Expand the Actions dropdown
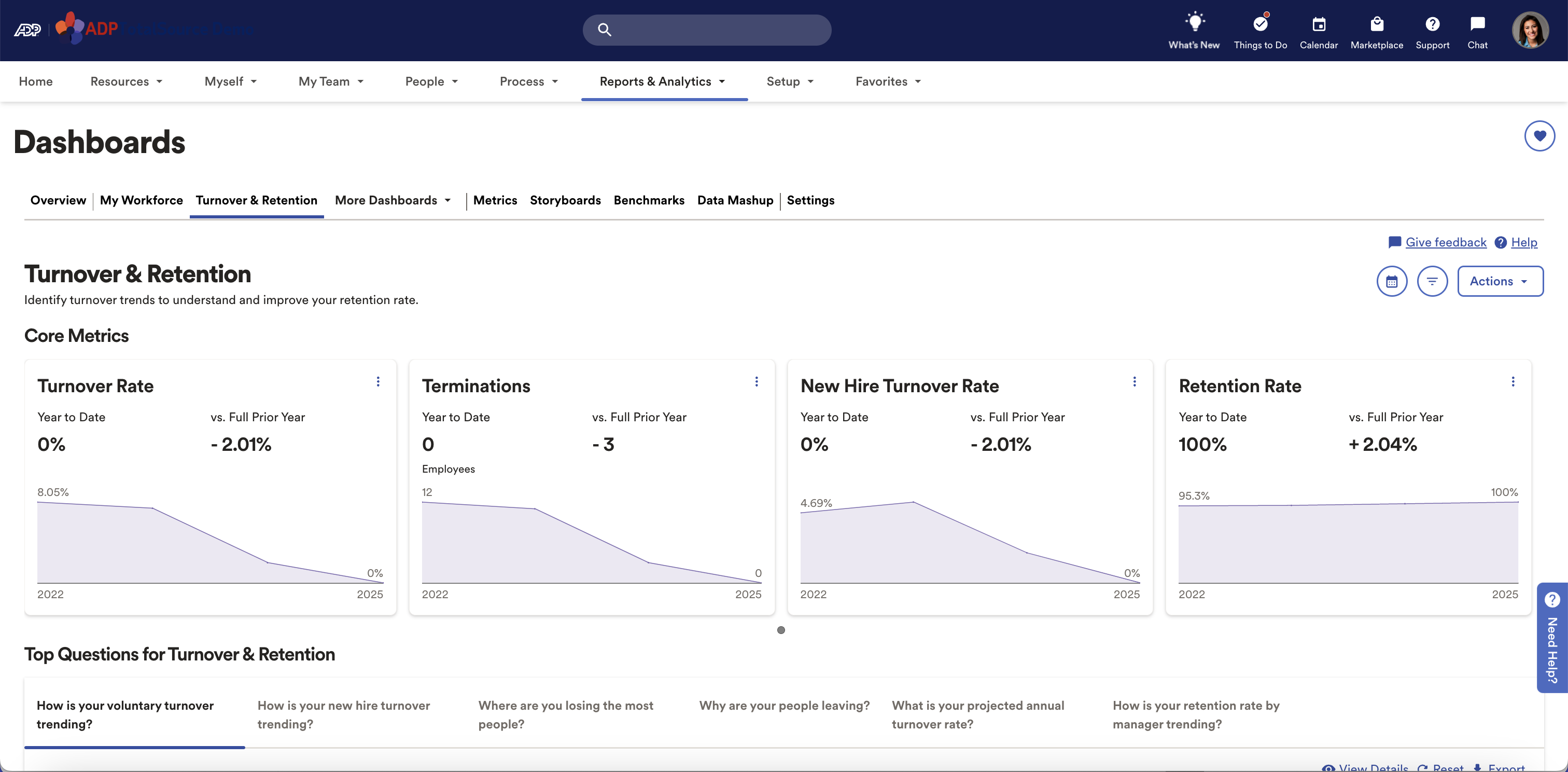 pos(1500,281)
